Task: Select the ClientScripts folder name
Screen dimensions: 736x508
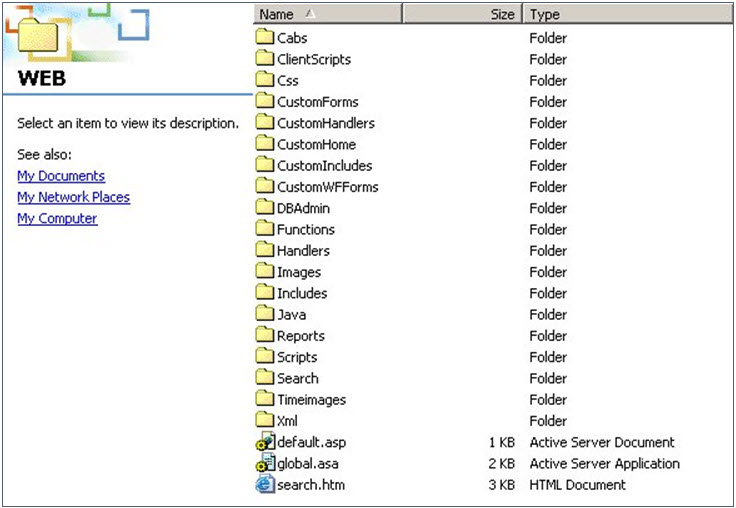Action: [314, 59]
